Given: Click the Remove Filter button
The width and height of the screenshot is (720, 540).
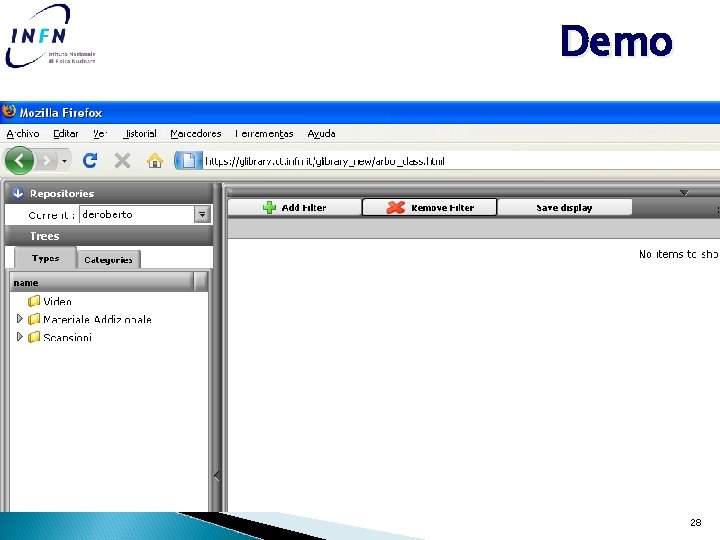Looking at the screenshot, I should pyautogui.click(x=429, y=208).
